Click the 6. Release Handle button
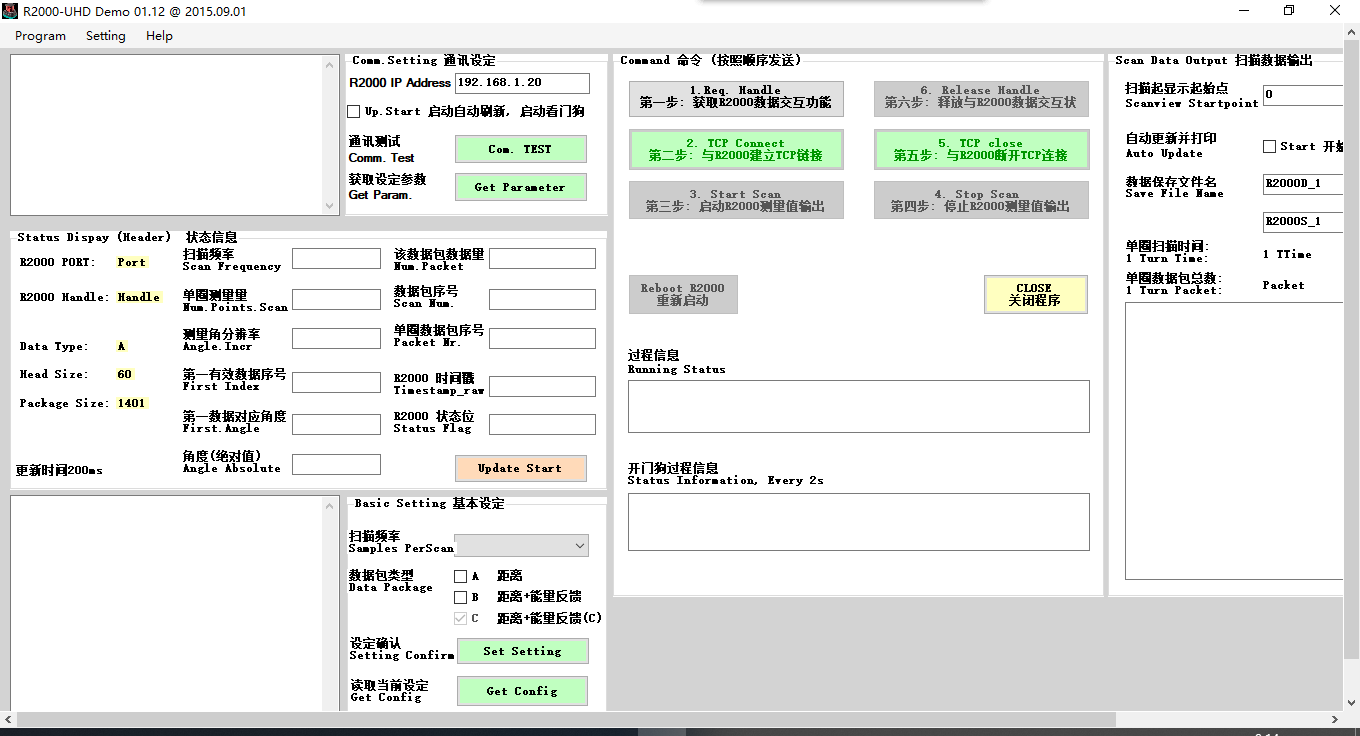Viewport: 1360px width, 736px height. (x=981, y=97)
